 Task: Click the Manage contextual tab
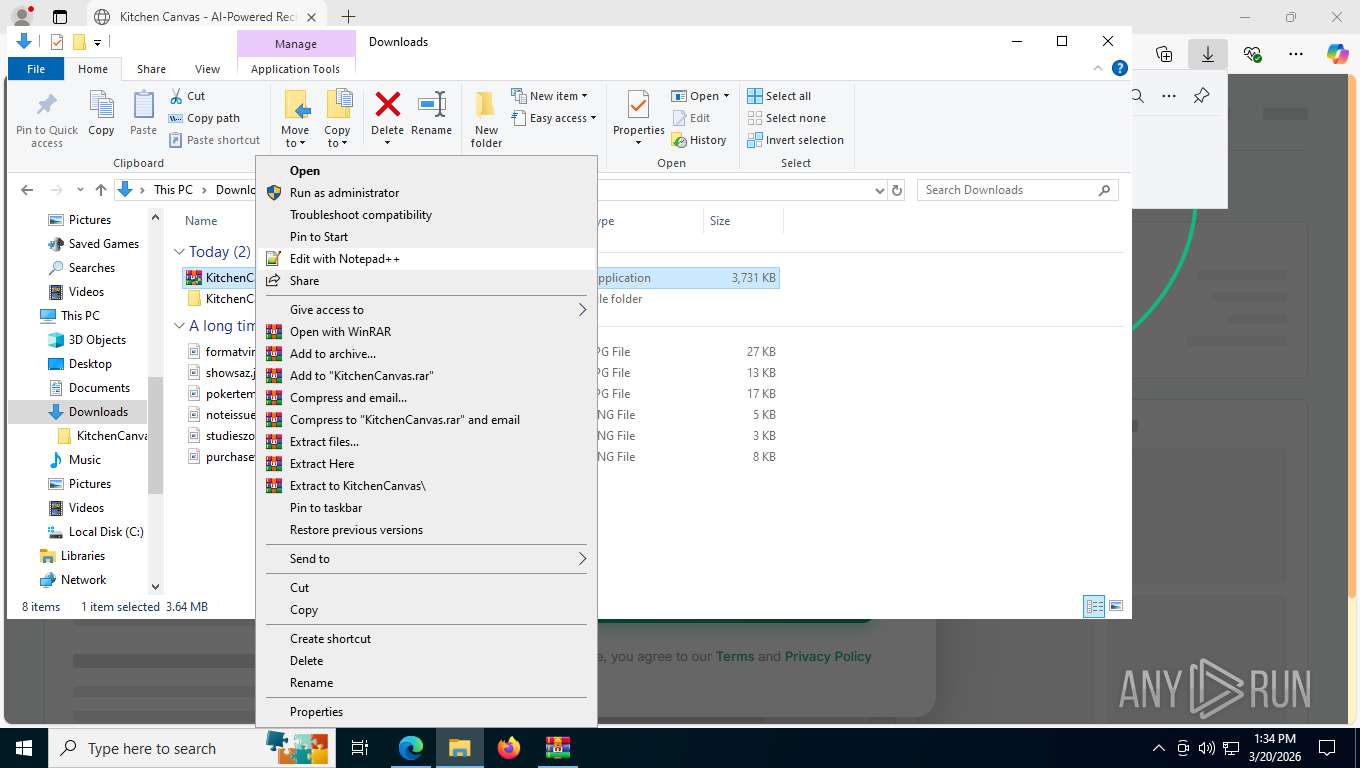point(296,44)
